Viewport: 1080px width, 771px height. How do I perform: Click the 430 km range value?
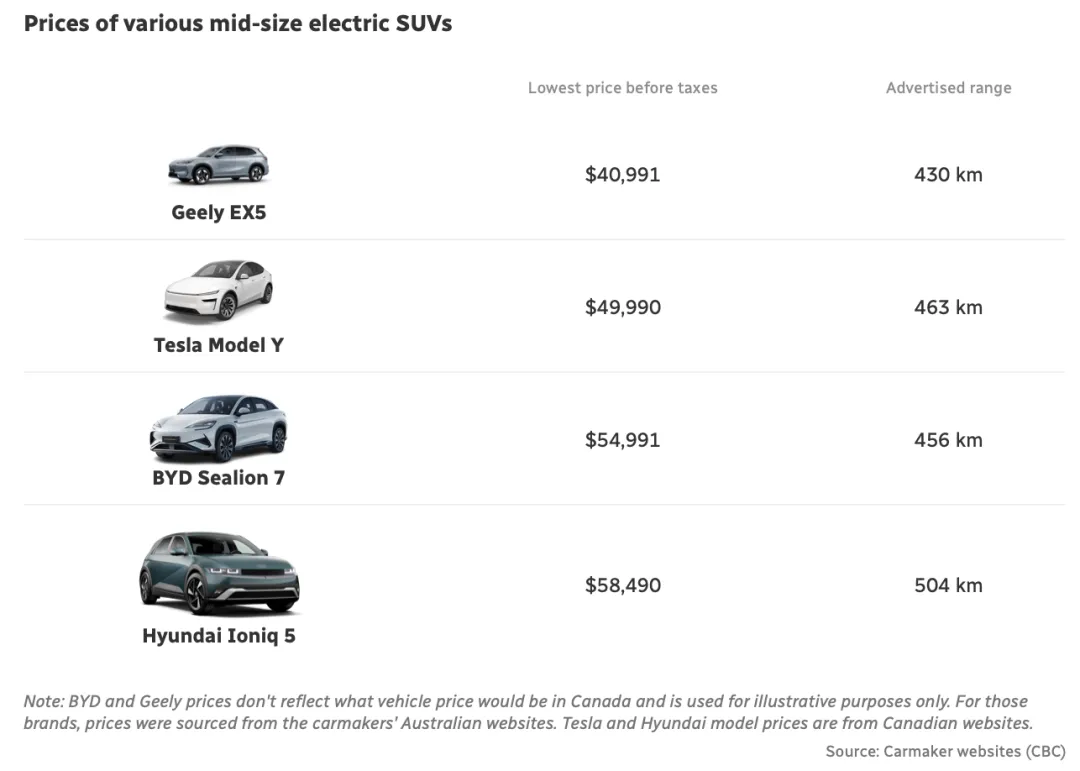(948, 174)
